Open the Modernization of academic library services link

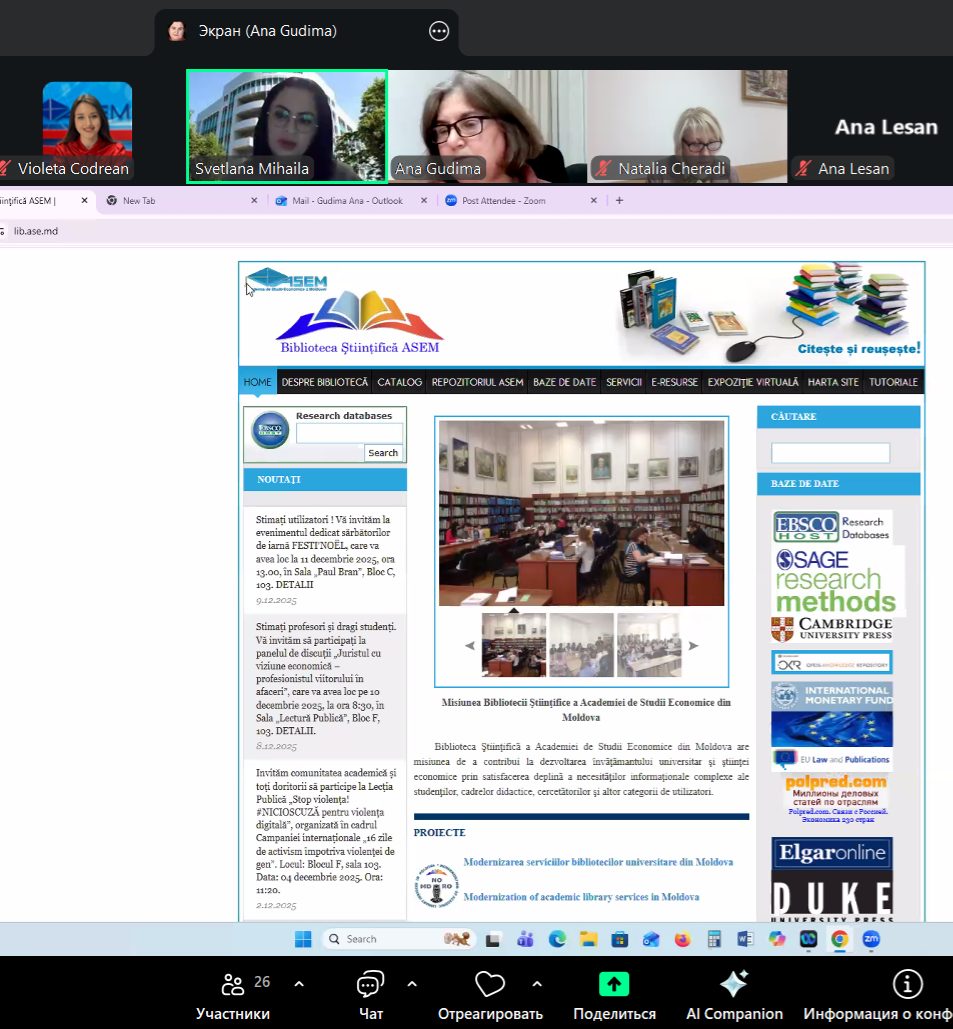581,897
